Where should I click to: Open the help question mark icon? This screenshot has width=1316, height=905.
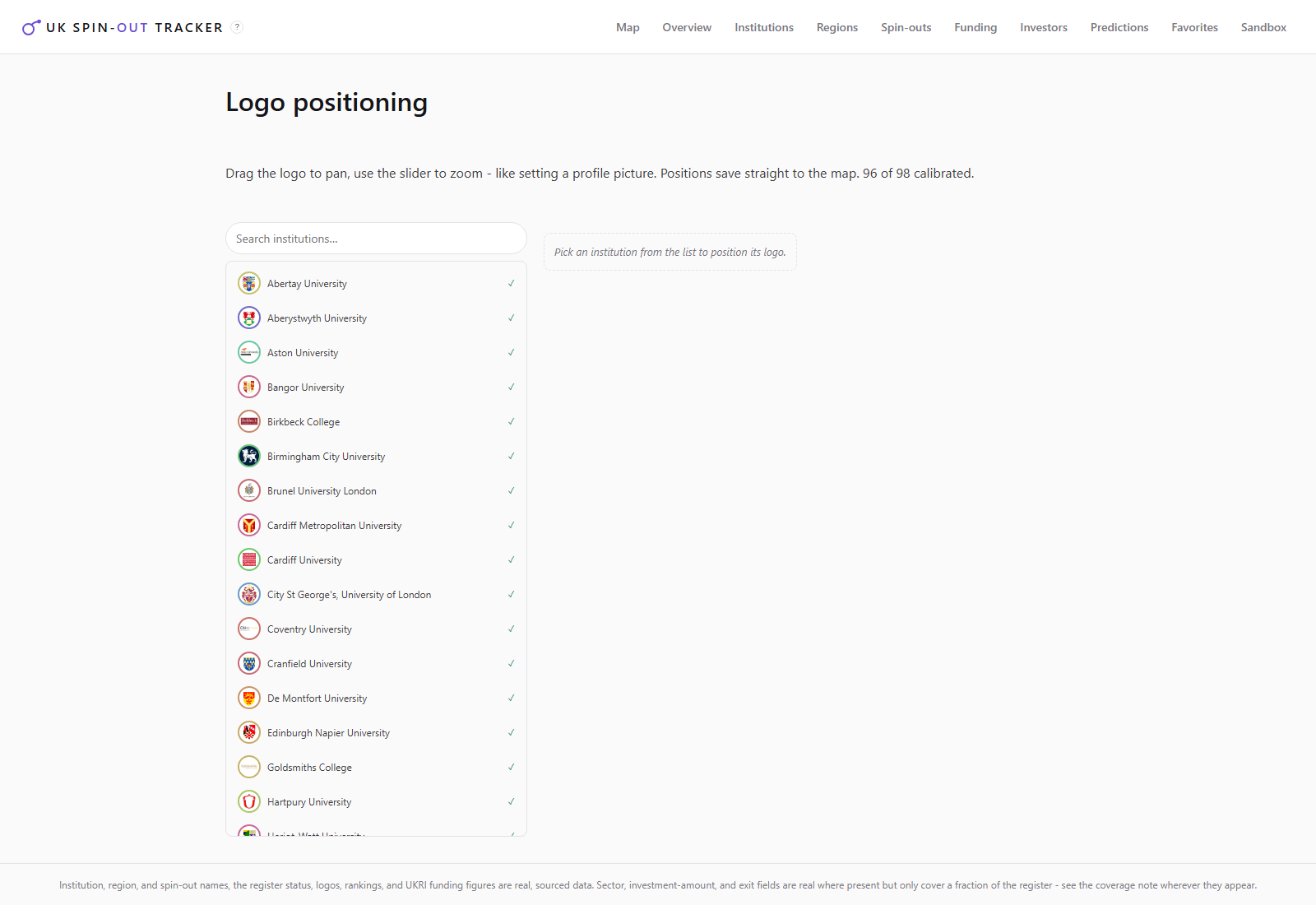tap(237, 27)
